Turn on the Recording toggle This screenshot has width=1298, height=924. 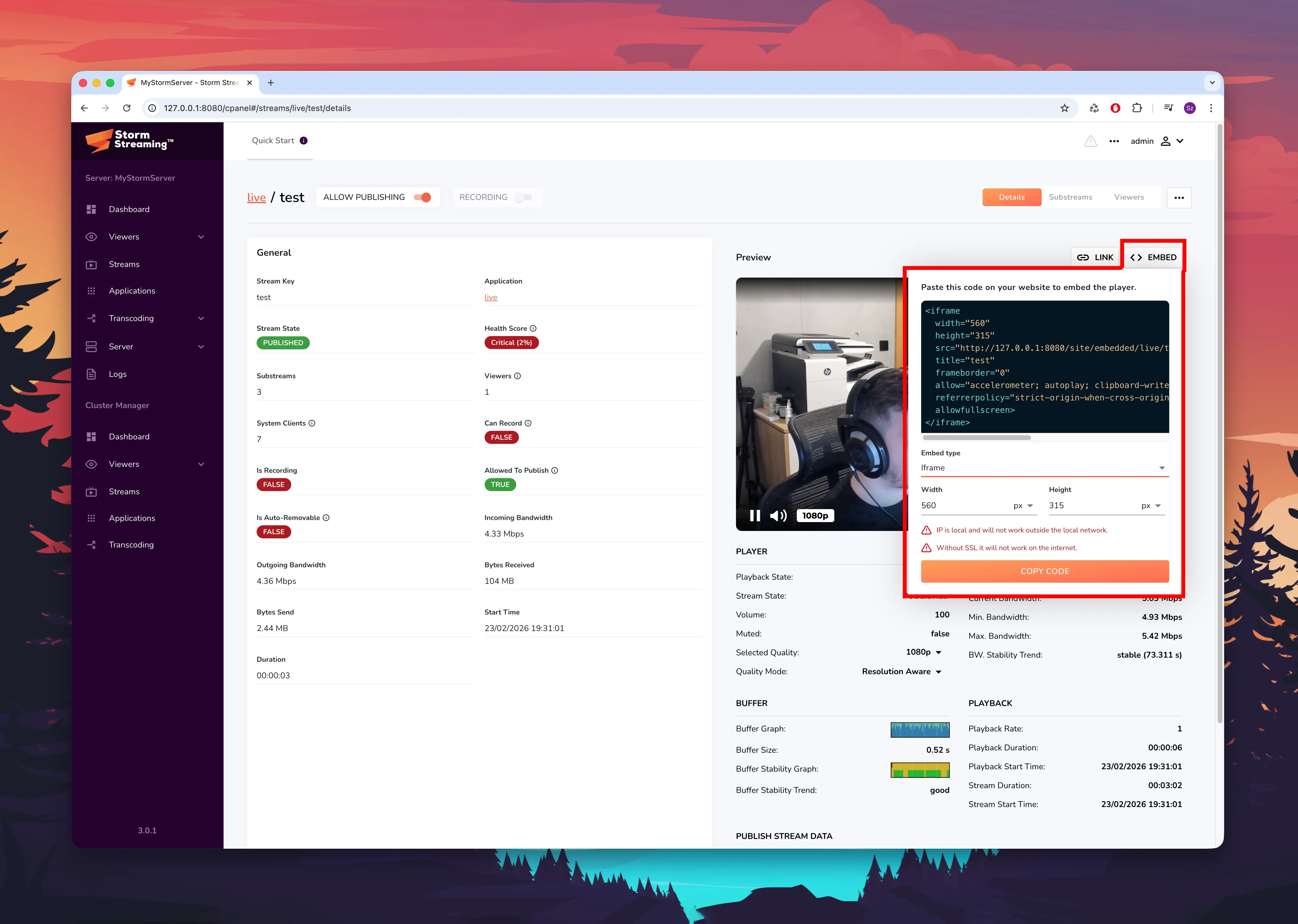pos(523,198)
